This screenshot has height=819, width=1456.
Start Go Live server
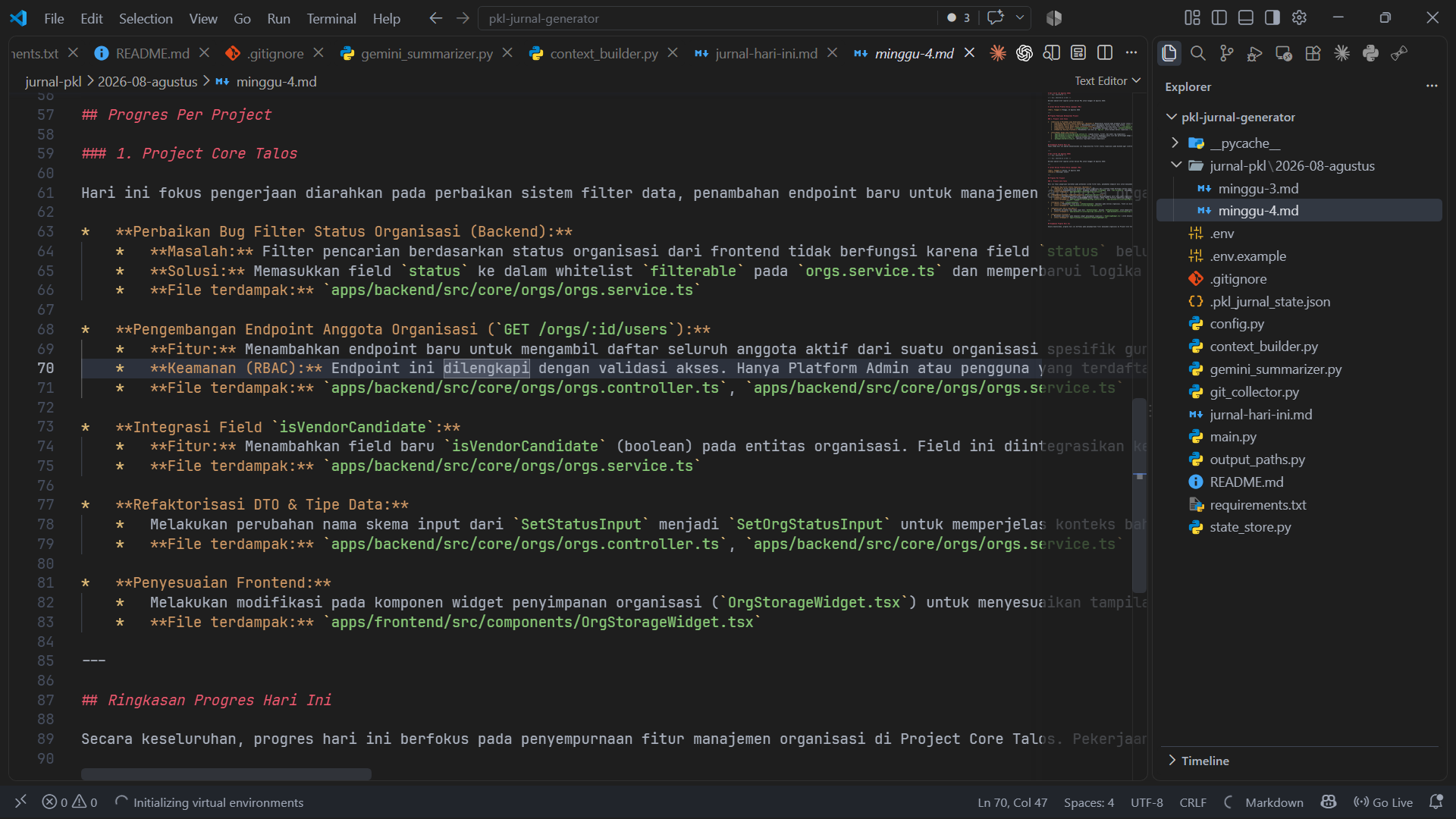click(1383, 802)
